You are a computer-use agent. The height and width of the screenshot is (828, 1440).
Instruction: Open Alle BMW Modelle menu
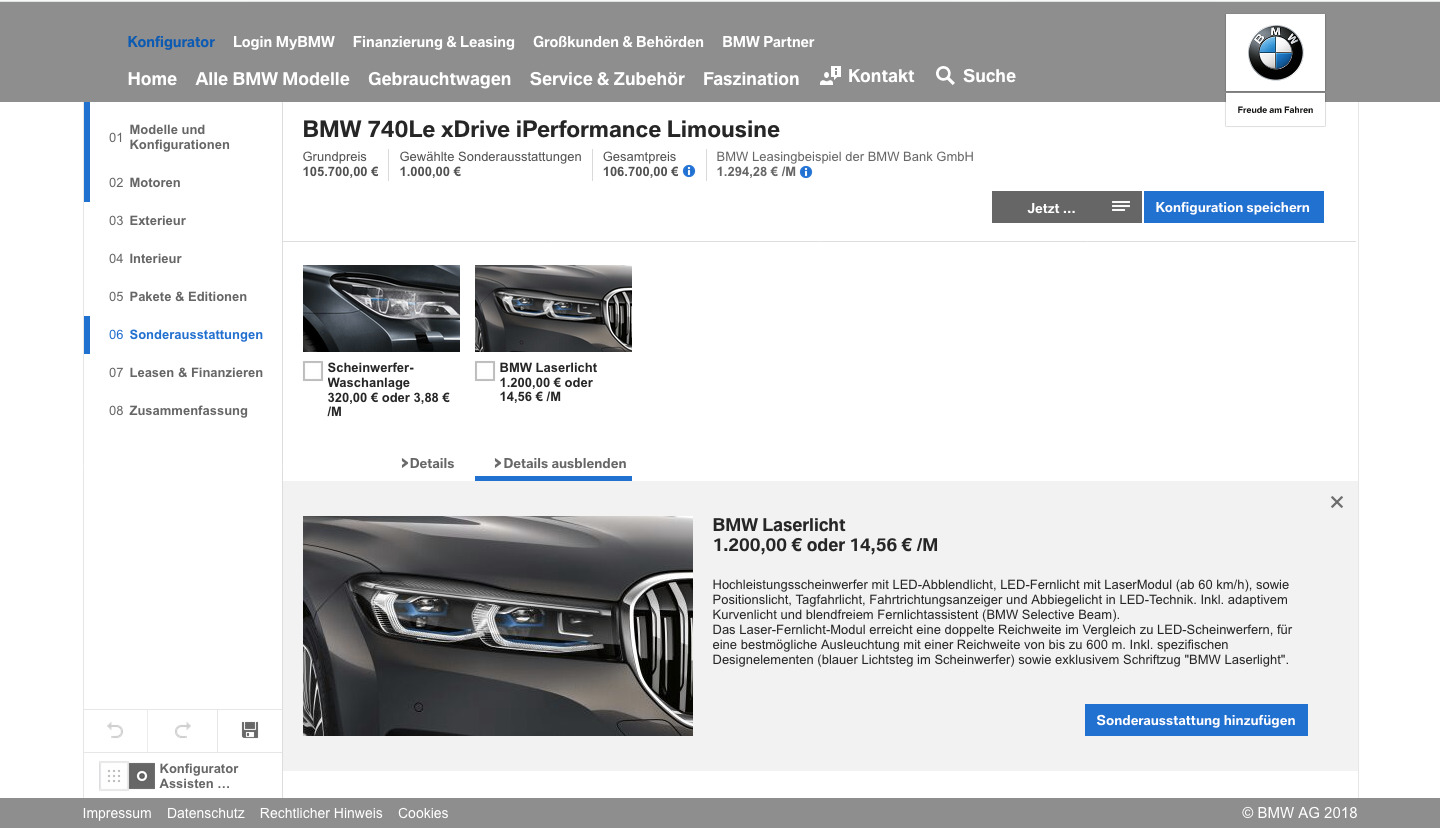coord(272,79)
